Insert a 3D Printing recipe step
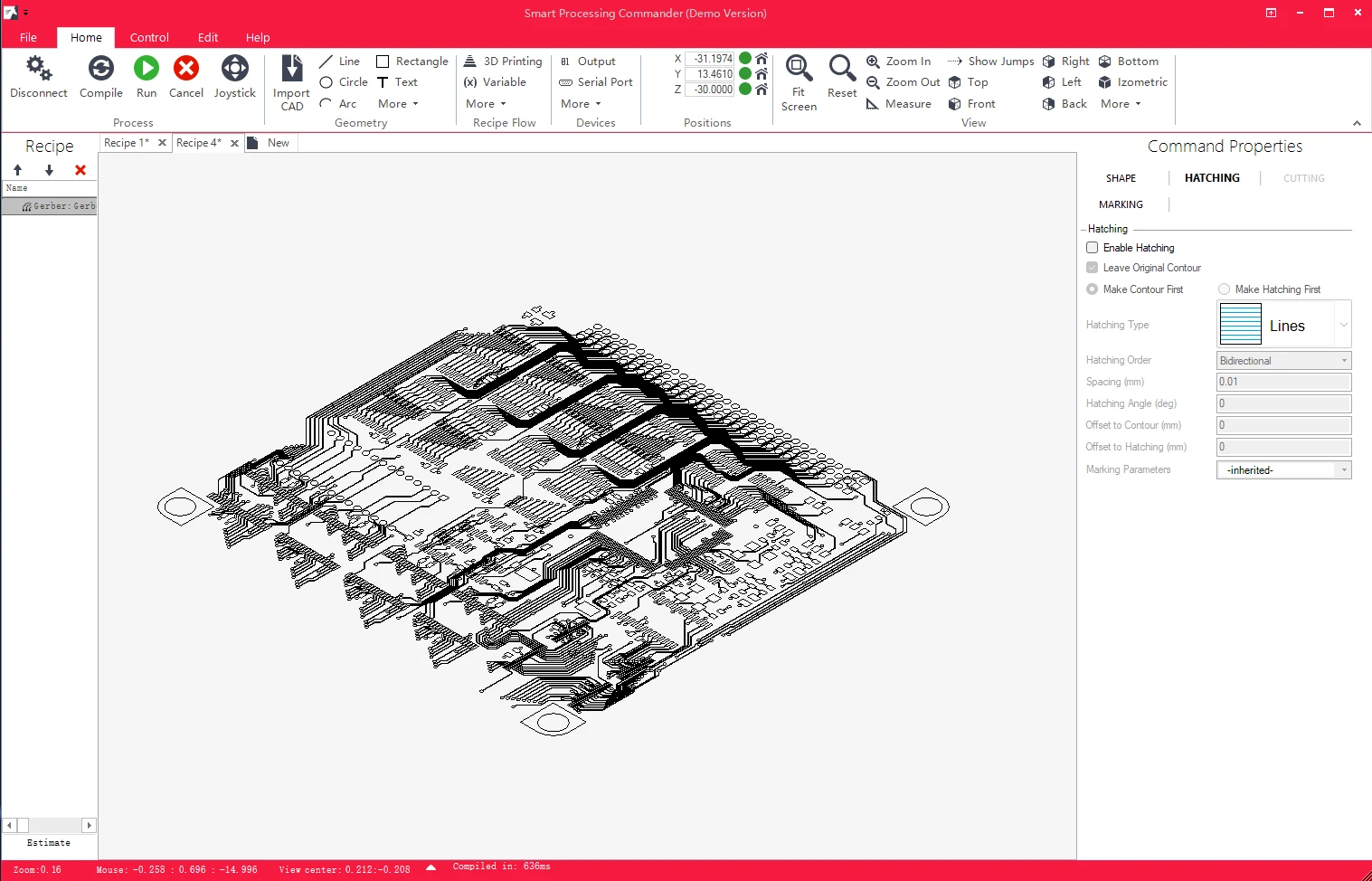The height and width of the screenshot is (881, 1372). 503,62
